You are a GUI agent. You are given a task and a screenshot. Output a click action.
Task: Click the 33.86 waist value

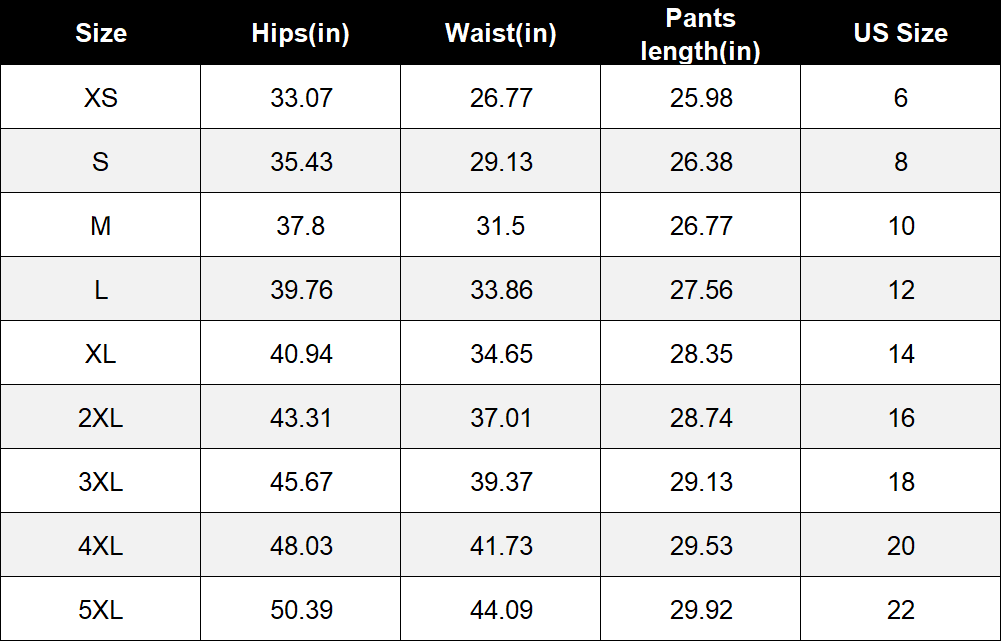click(x=501, y=290)
